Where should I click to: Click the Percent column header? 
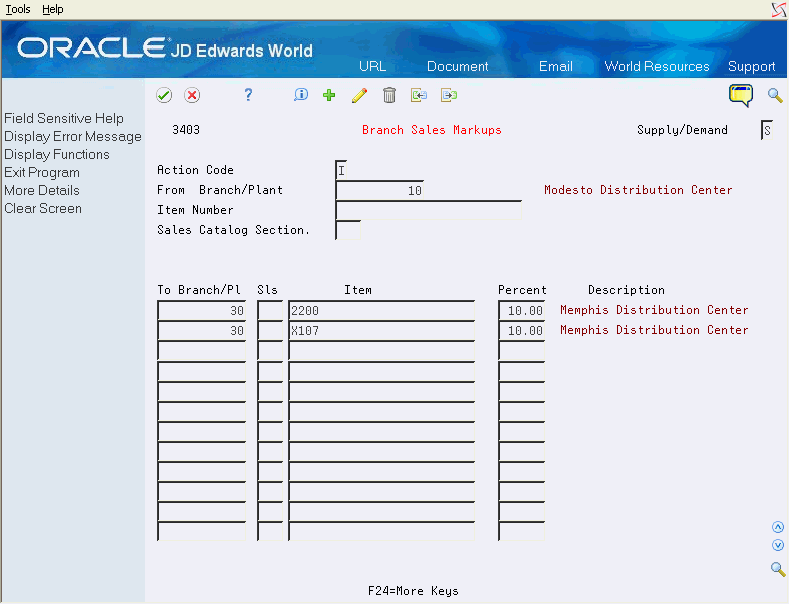click(x=522, y=290)
